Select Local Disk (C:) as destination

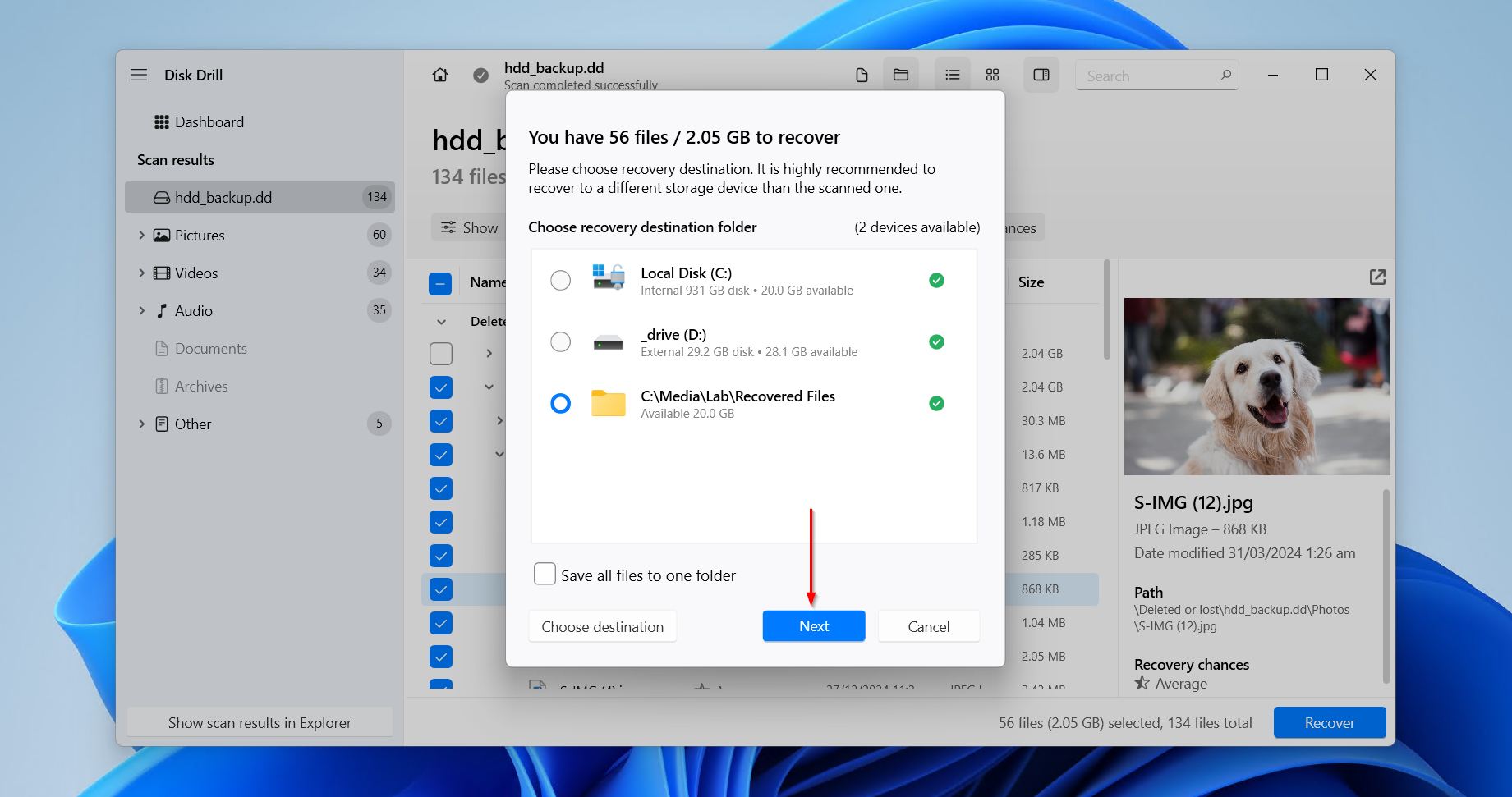pos(561,280)
